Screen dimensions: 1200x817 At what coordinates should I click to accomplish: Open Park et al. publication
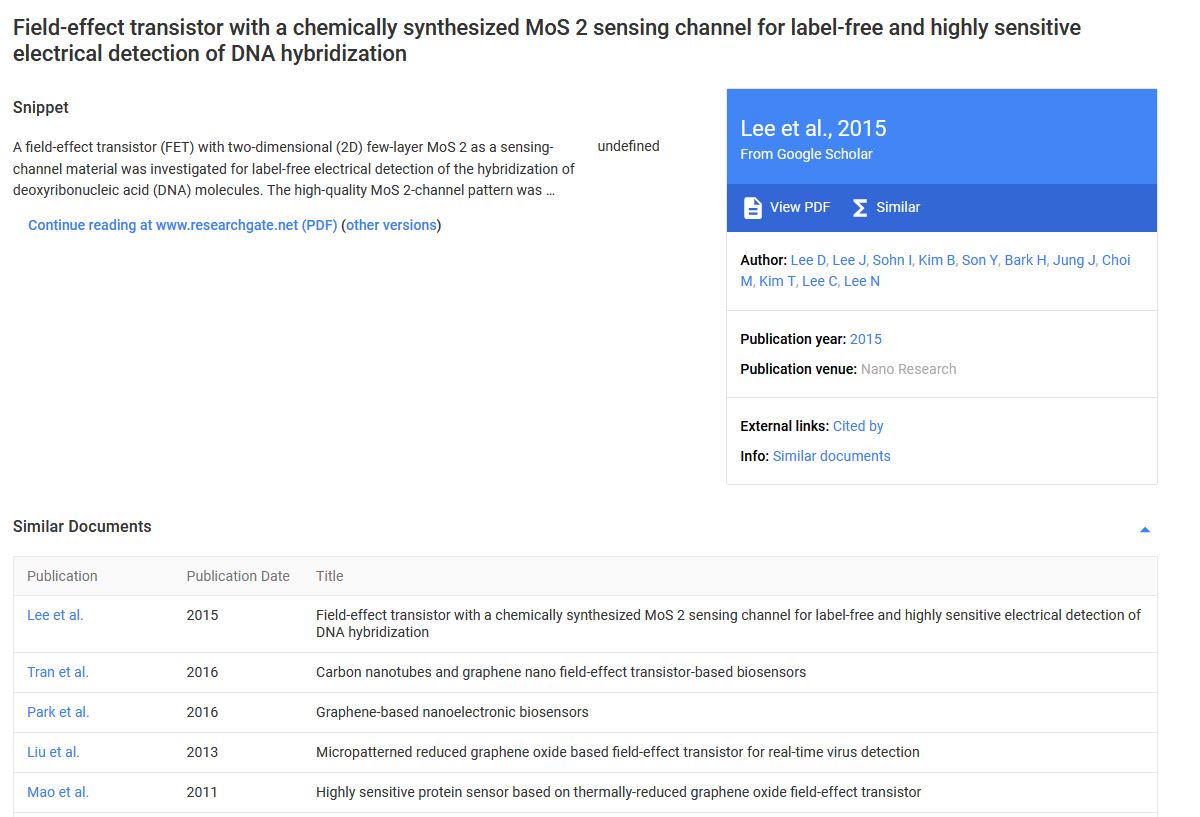click(58, 712)
